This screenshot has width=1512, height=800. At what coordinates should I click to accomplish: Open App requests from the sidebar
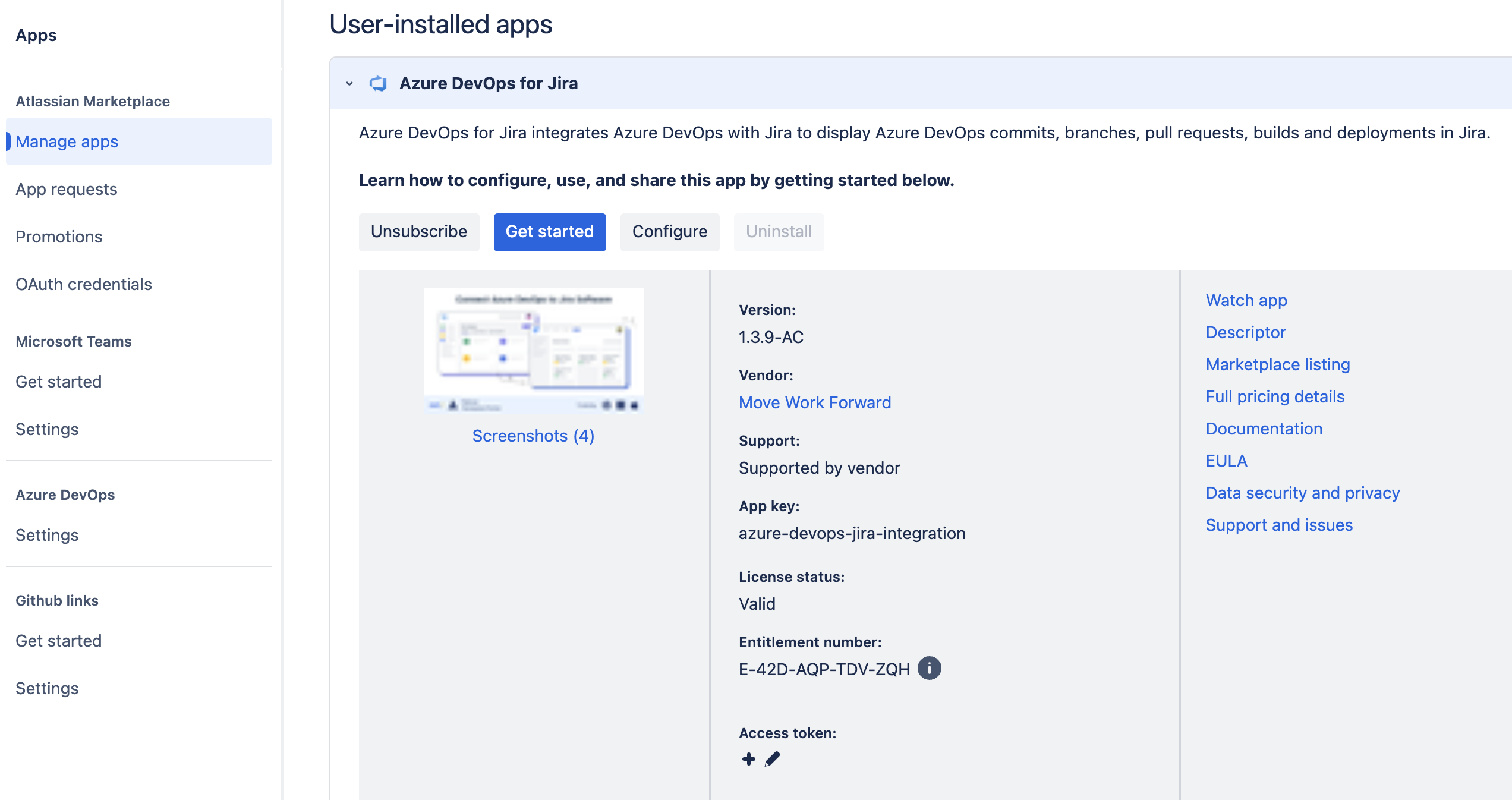(x=65, y=188)
